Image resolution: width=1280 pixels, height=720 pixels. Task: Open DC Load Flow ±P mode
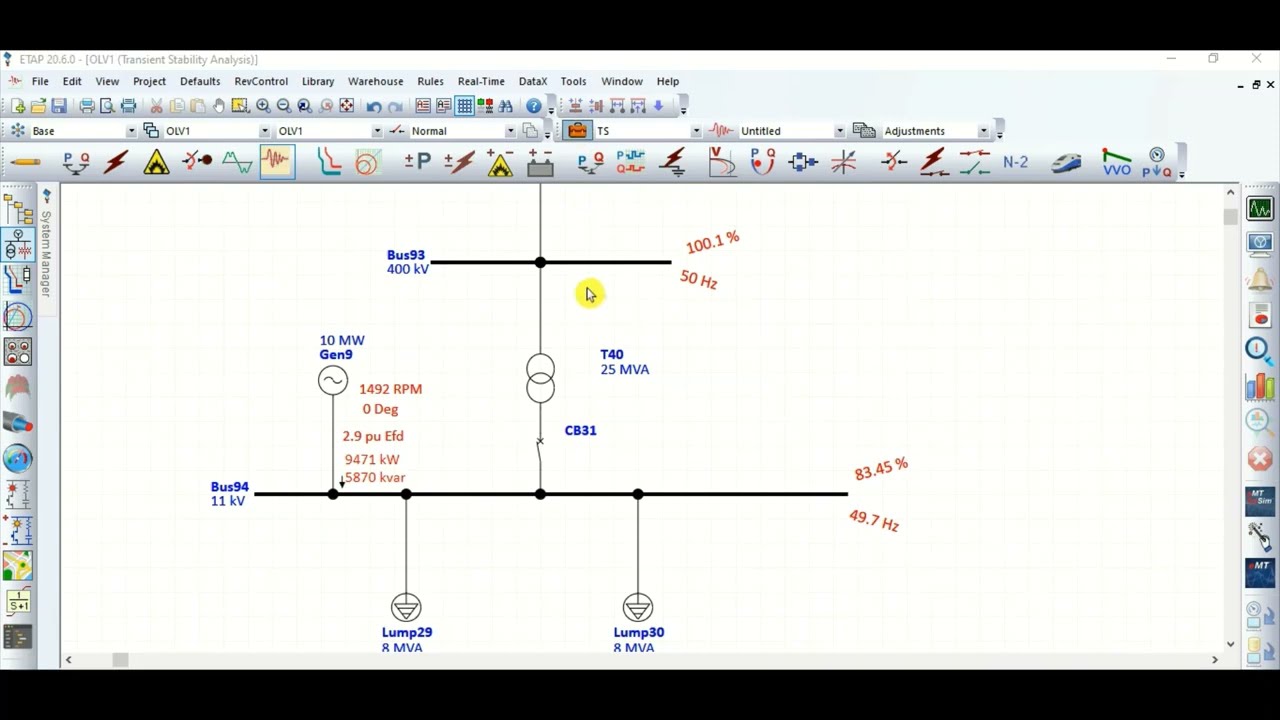[x=418, y=162]
